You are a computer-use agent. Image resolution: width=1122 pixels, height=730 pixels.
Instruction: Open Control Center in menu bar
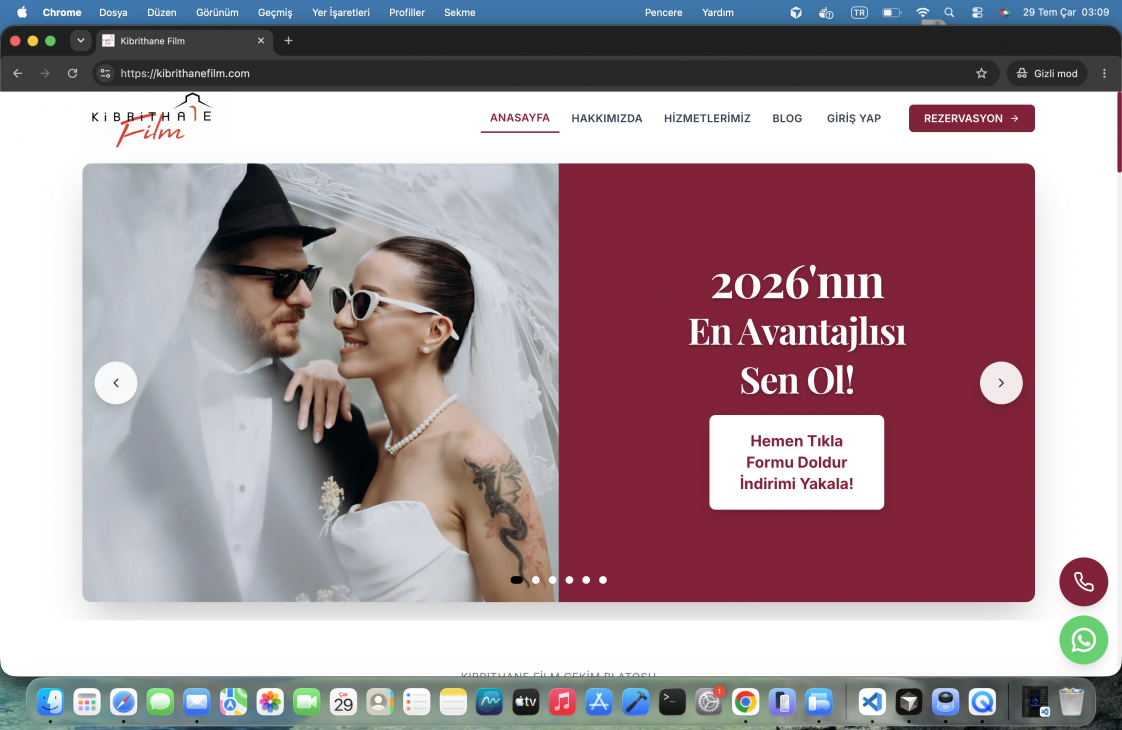(x=977, y=12)
